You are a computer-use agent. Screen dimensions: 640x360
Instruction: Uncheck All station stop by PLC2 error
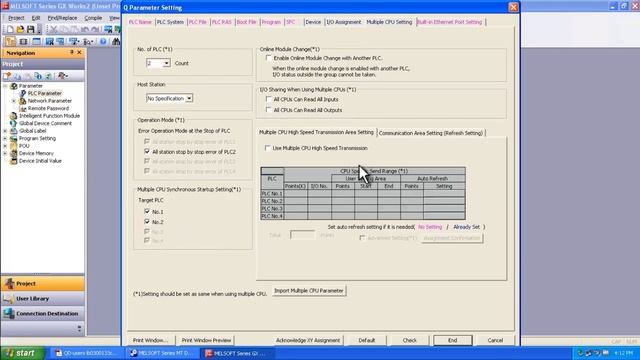(147, 151)
